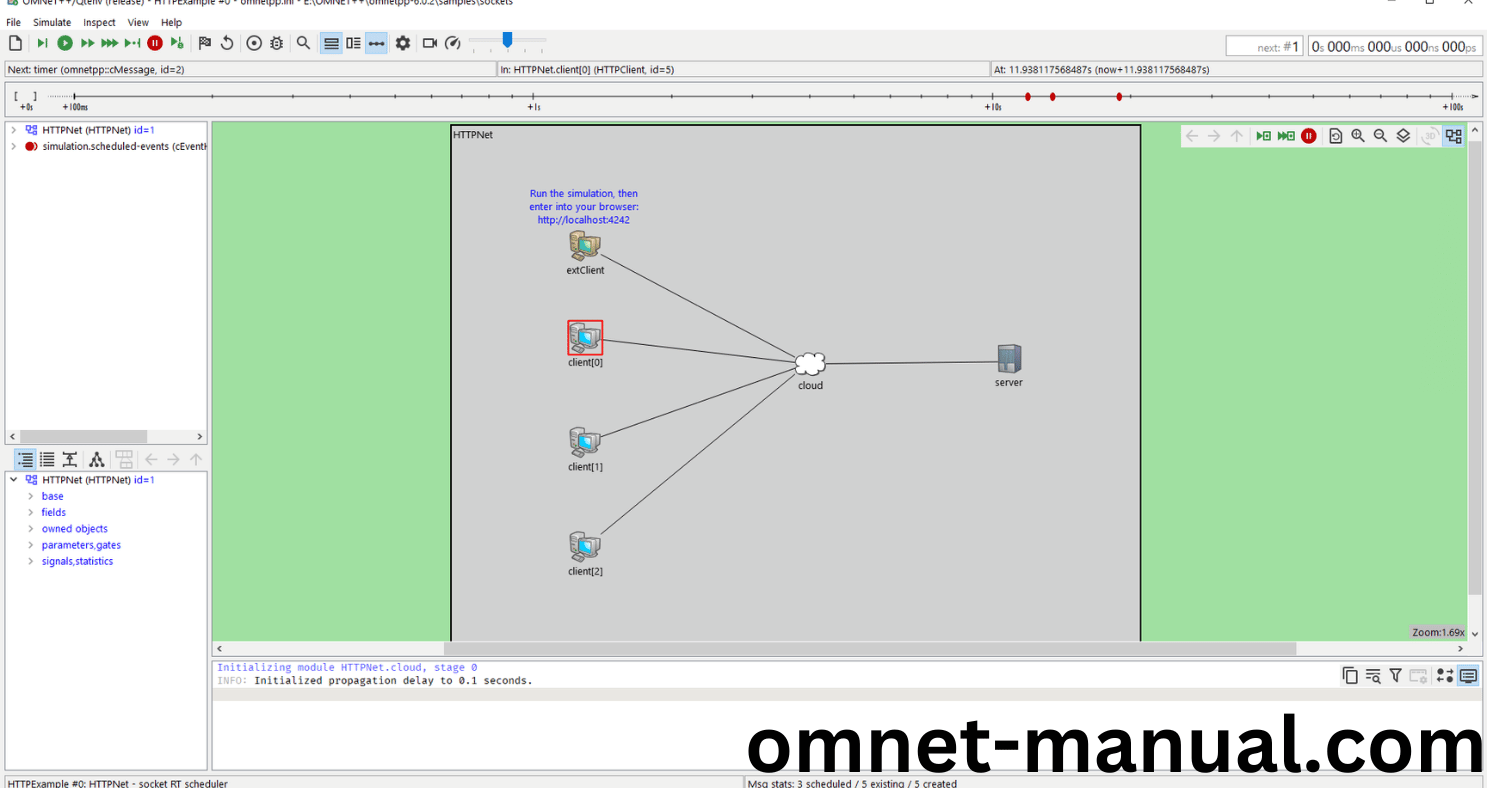Image resolution: width=1487 pixels, height=788 pixels.
Task: Click the video camera recording icon
Action: [x=430, y=43]
